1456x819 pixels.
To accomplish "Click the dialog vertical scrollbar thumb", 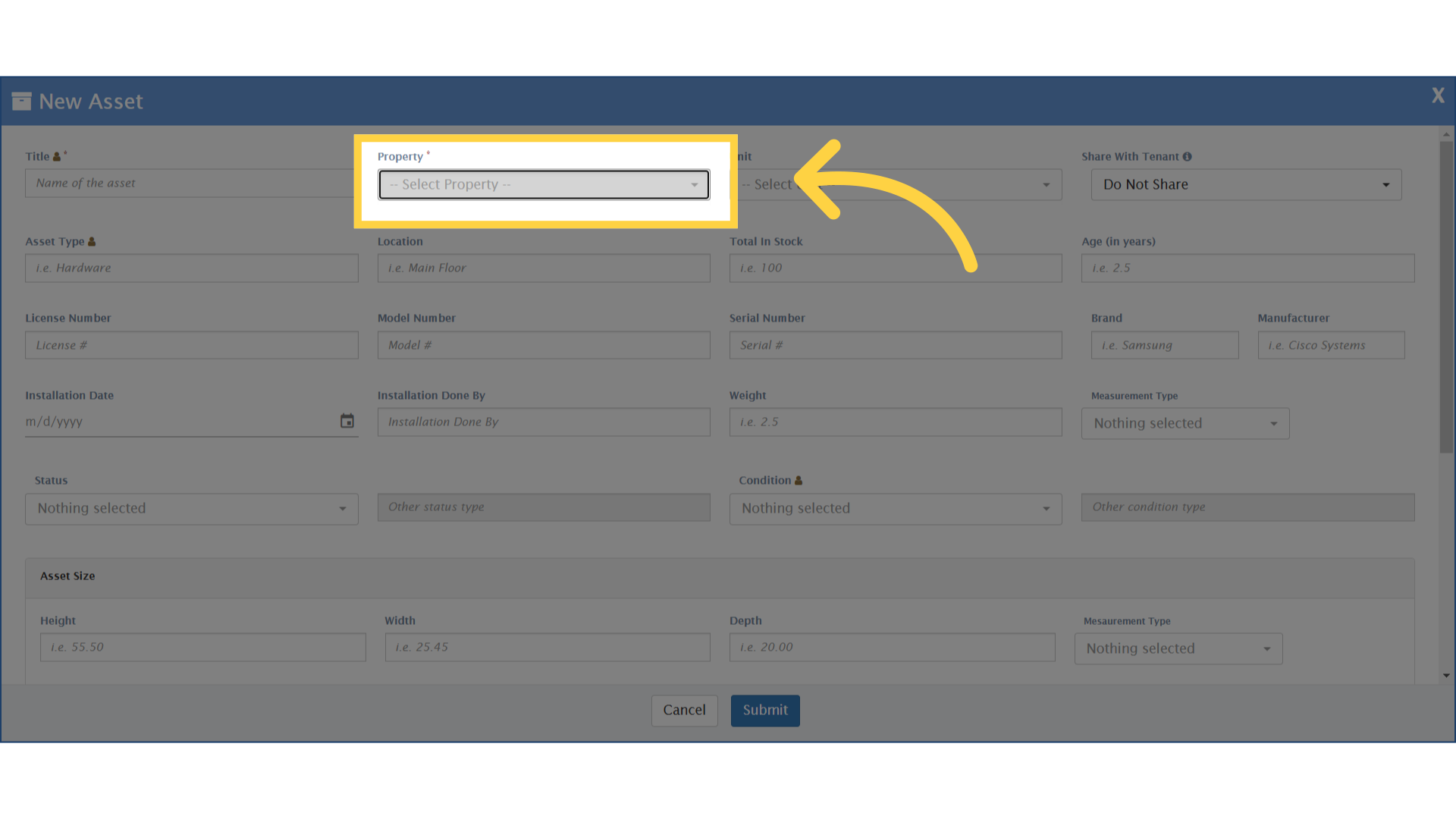I will click(x=1446, y=297).
